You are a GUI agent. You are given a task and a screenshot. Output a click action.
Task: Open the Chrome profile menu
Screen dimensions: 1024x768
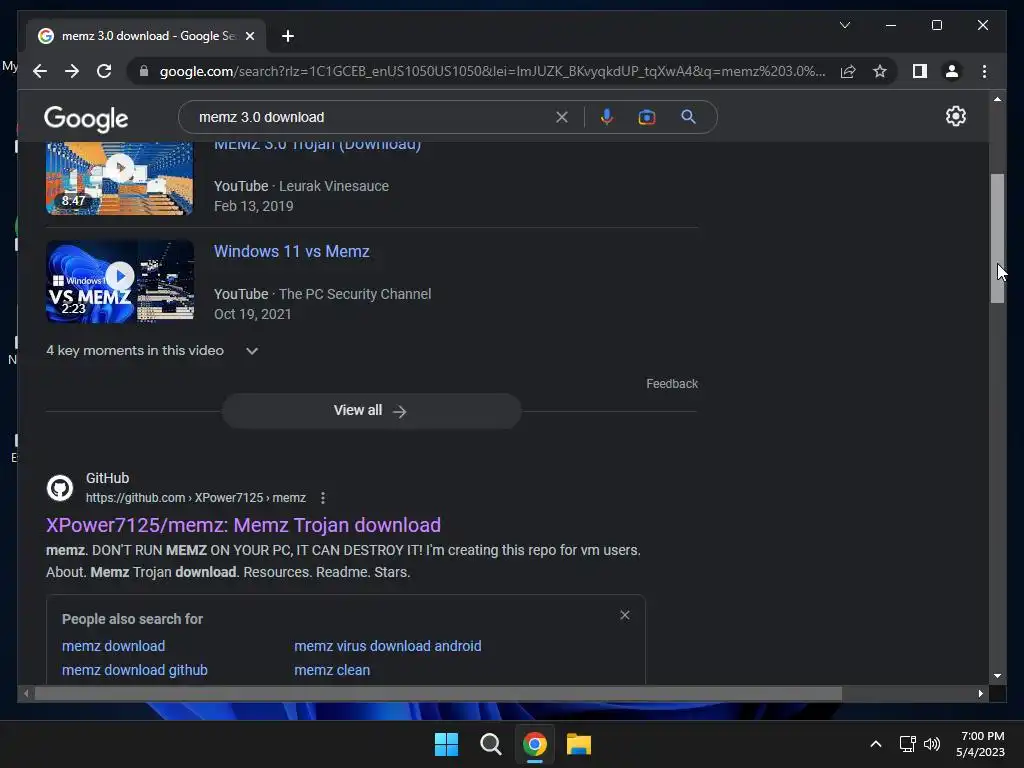(x=952, y=71)
